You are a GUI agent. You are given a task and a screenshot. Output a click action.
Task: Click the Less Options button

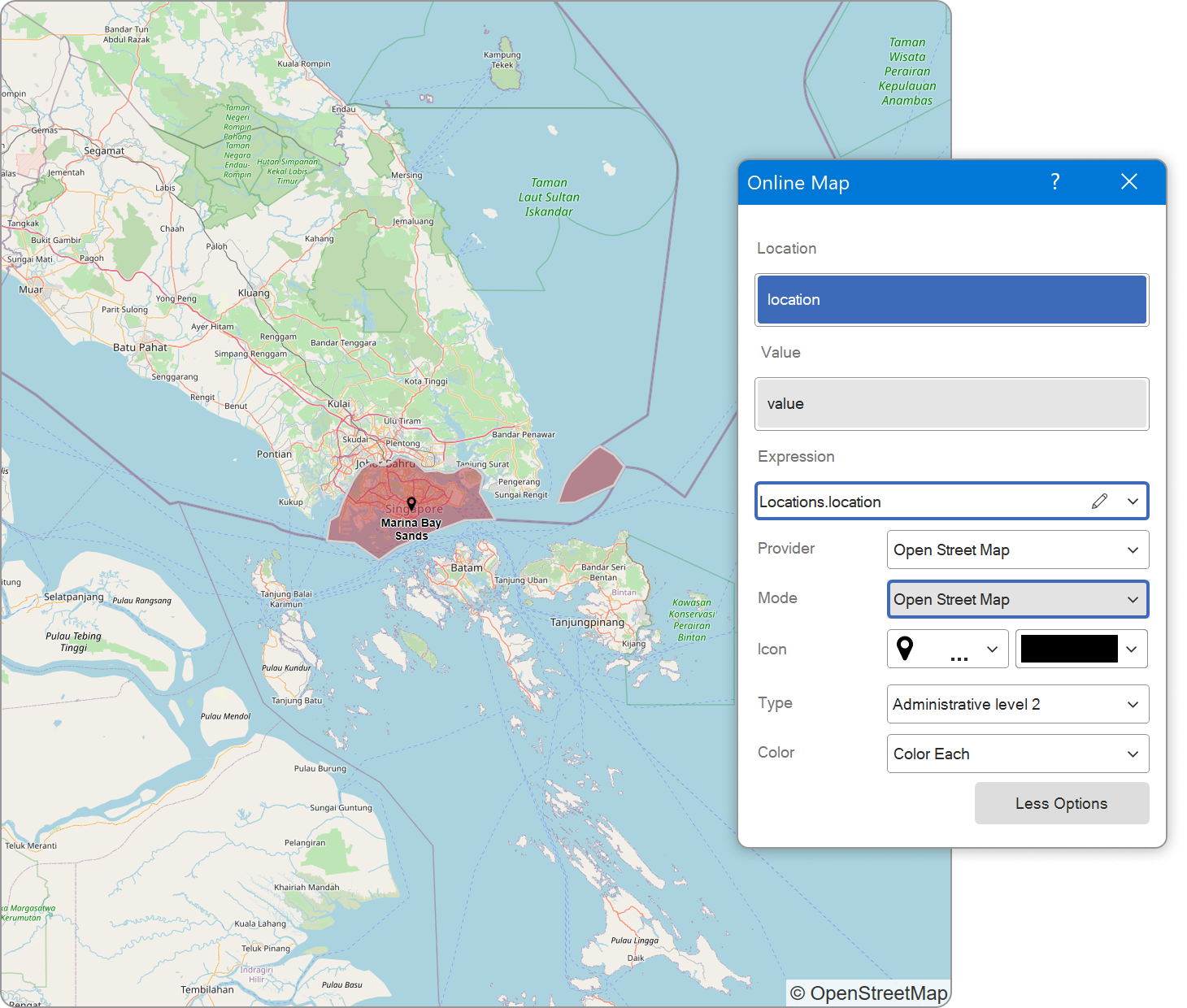coord(1061,803)
